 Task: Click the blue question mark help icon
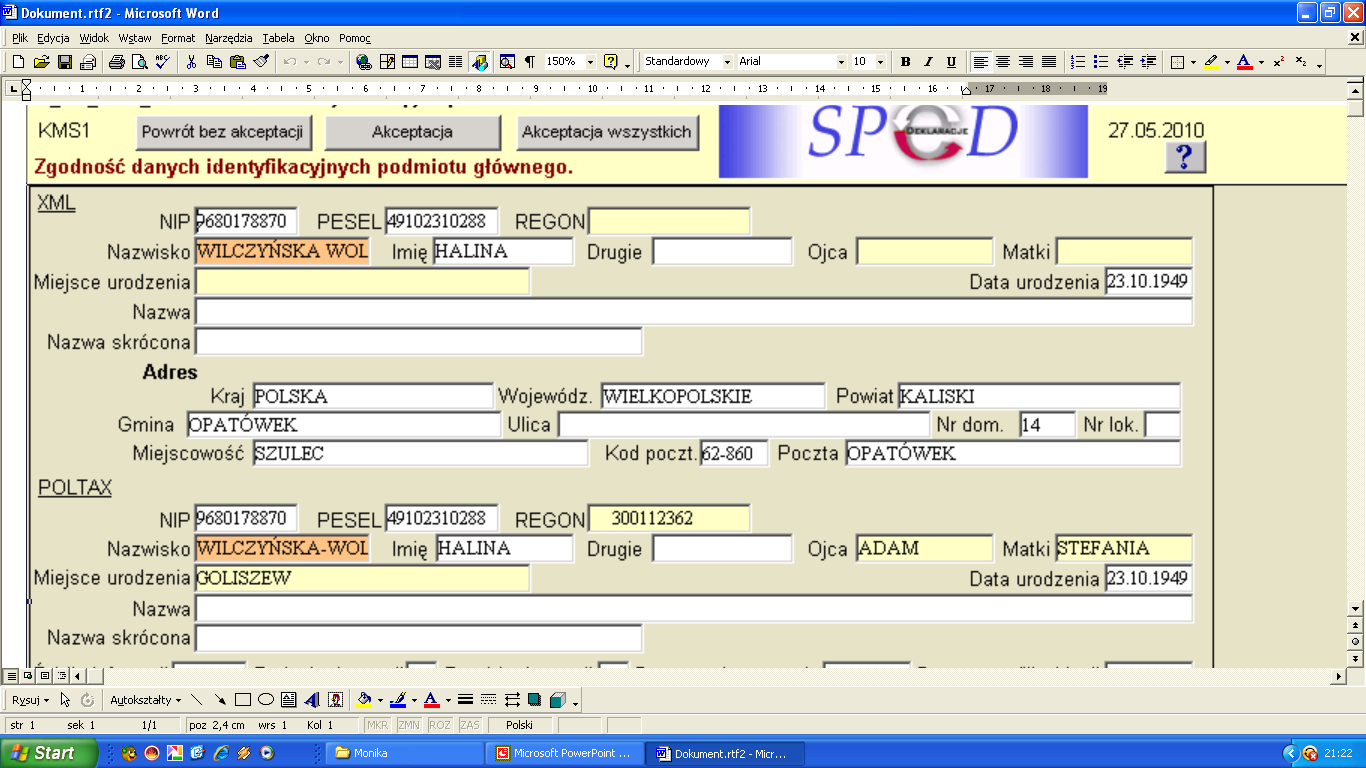1184,157
